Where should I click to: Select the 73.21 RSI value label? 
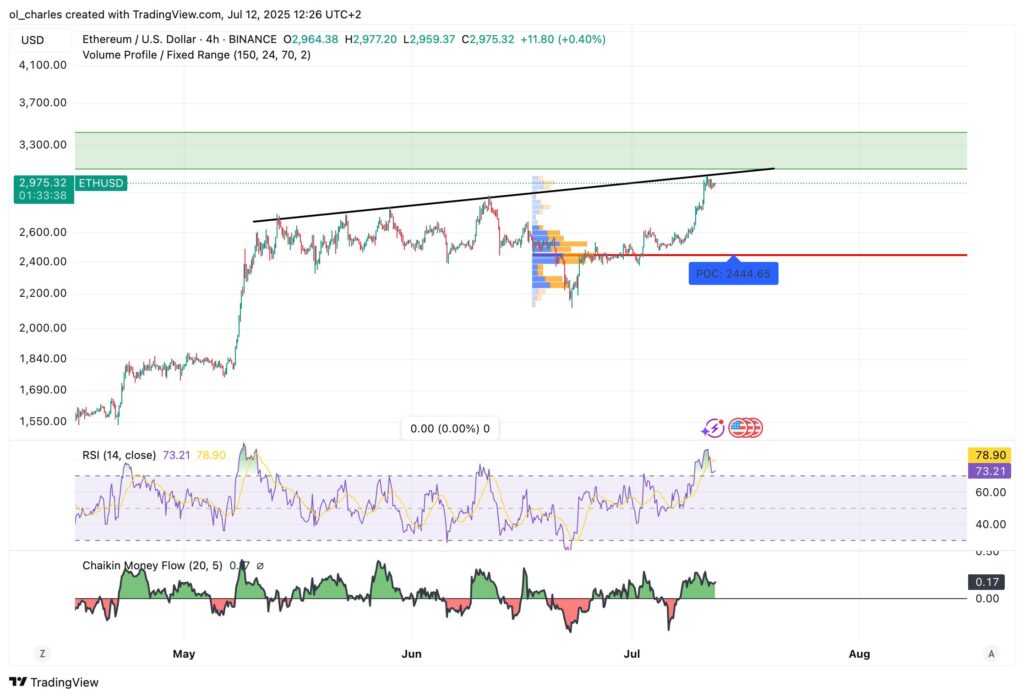coord(988,471)
